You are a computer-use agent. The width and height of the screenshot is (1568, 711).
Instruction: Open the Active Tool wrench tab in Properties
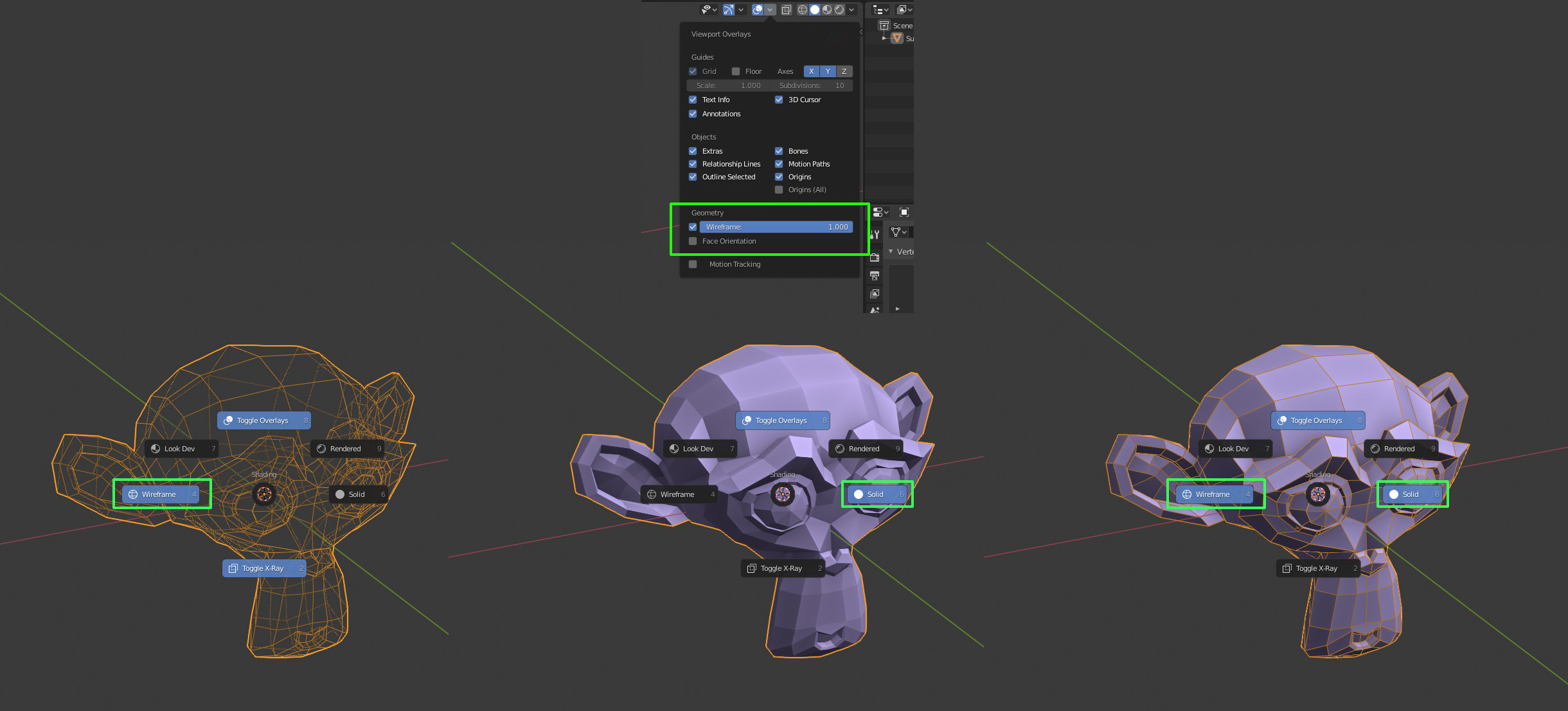coord(875,235)
